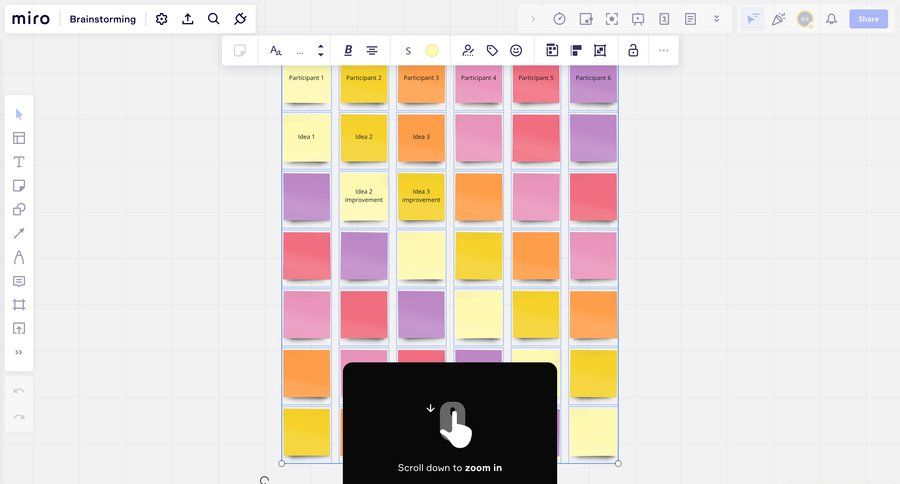Select the frame tool
The image size is (900, 484).
pyautogui.click(x=19, y=305)
